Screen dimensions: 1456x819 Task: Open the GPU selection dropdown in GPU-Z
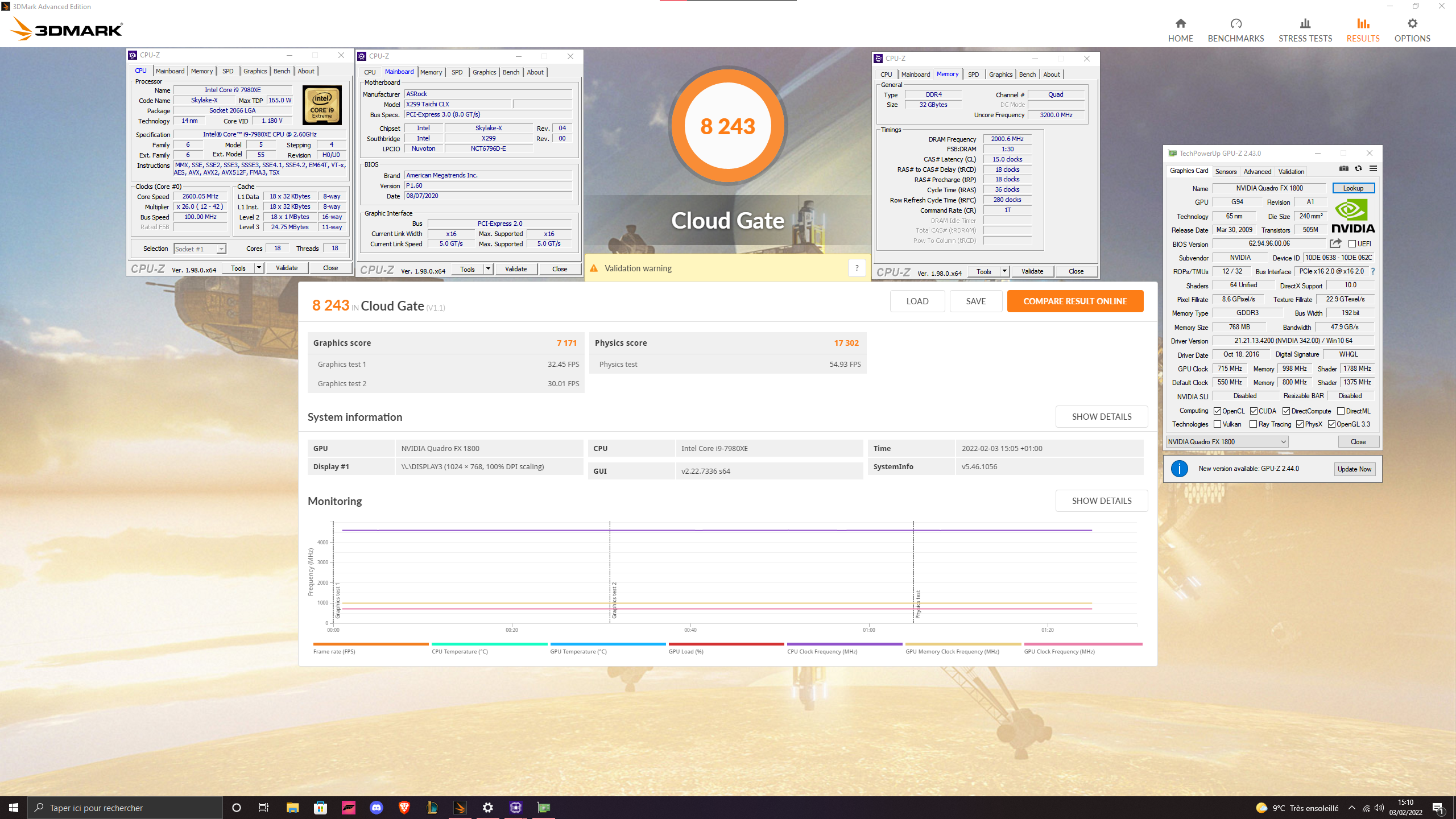click(1227, 442)
